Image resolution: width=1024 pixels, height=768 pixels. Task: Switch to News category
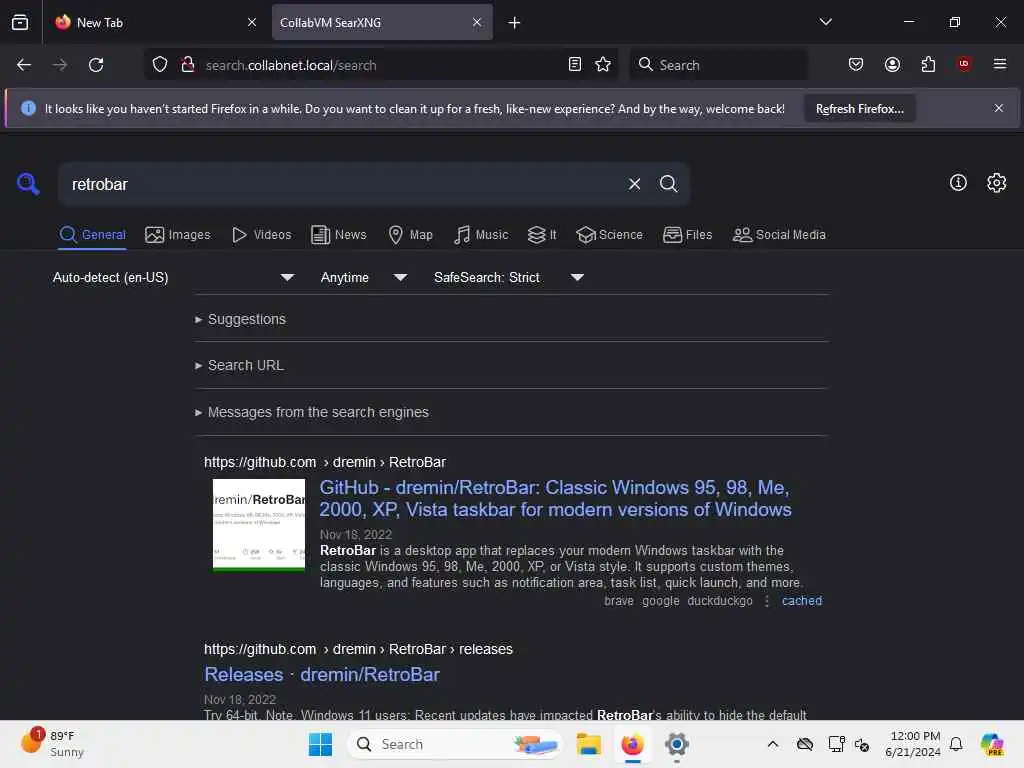[339, 234]
